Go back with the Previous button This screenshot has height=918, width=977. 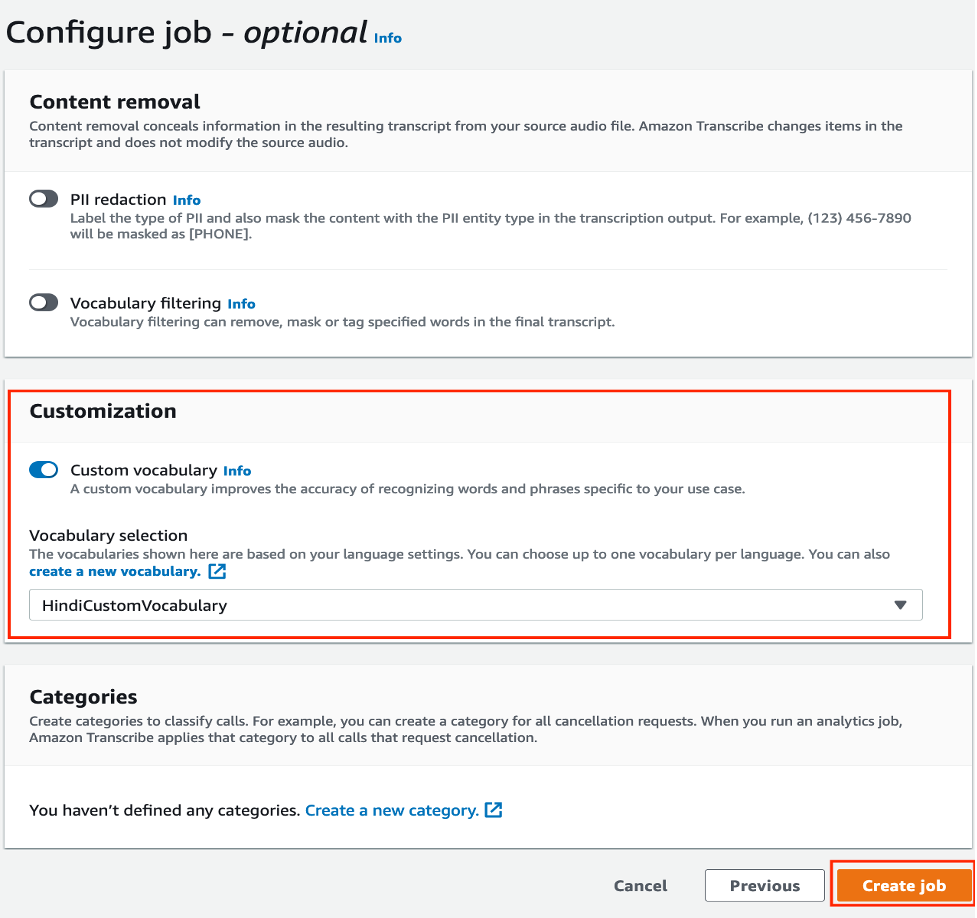765,886
